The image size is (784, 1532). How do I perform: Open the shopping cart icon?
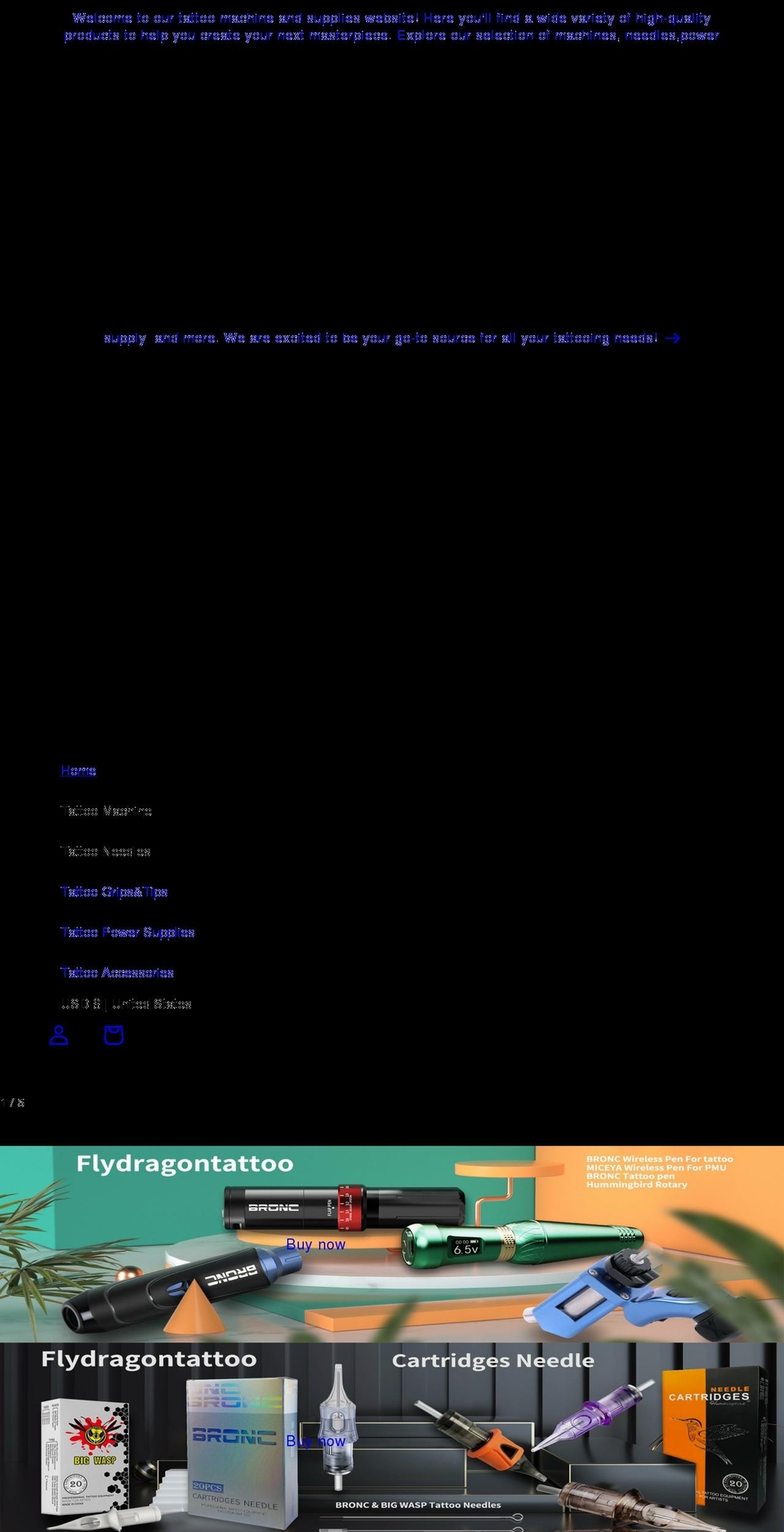pos(114,1035)
